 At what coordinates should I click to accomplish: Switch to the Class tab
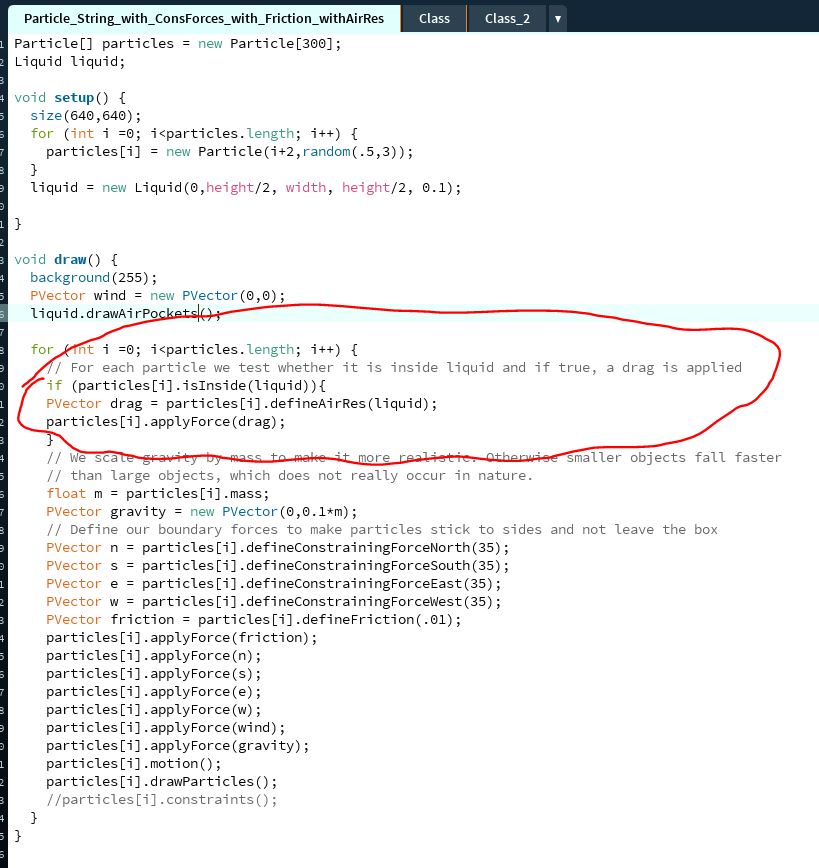click(434, 18)
